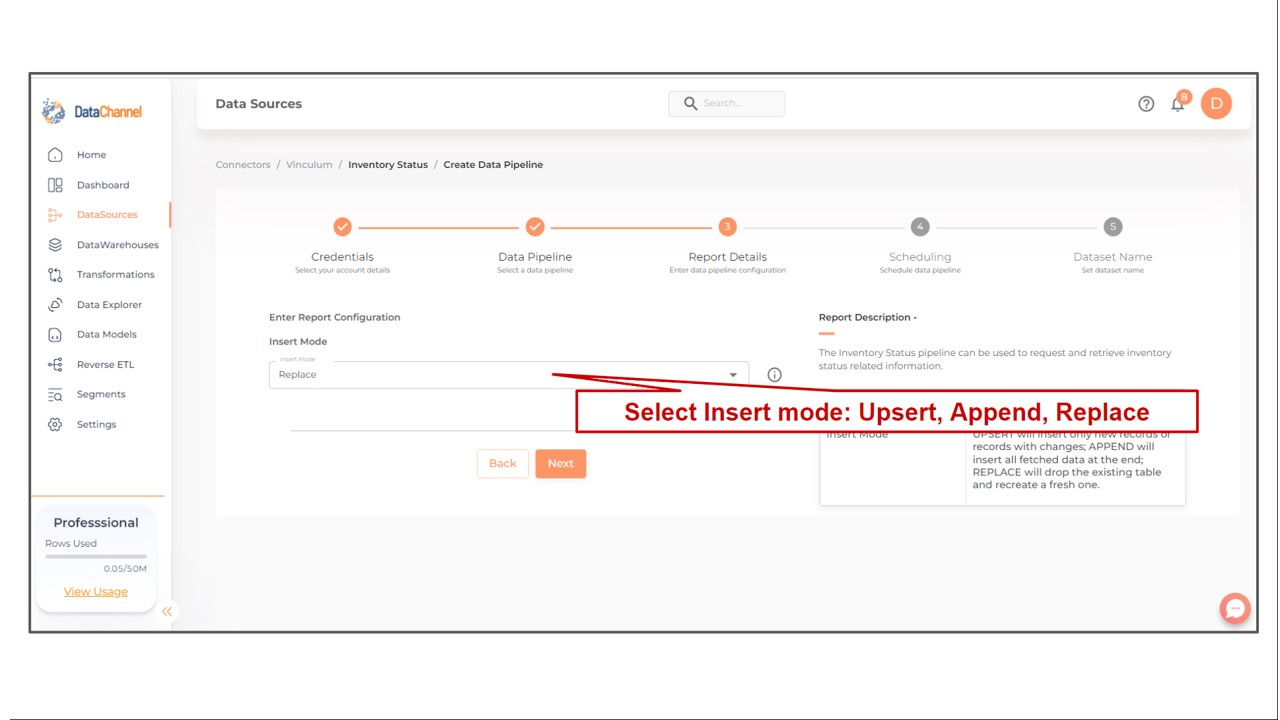Open the notifications bell
The height and width of the screenshot is (720, 1280).
point(1178,104)
